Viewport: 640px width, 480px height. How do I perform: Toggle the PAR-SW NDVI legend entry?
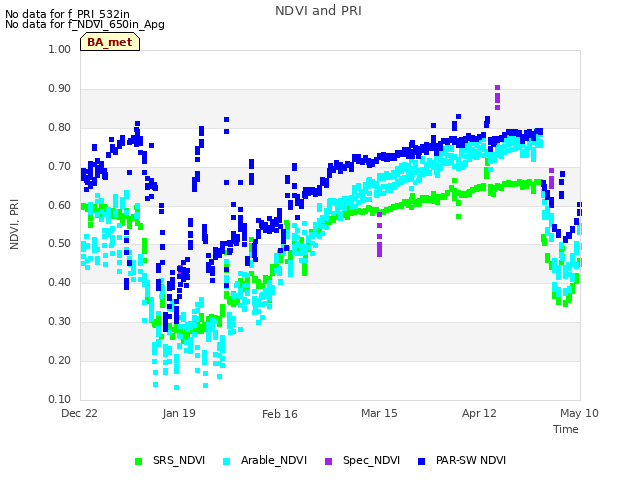coord(462,460)
